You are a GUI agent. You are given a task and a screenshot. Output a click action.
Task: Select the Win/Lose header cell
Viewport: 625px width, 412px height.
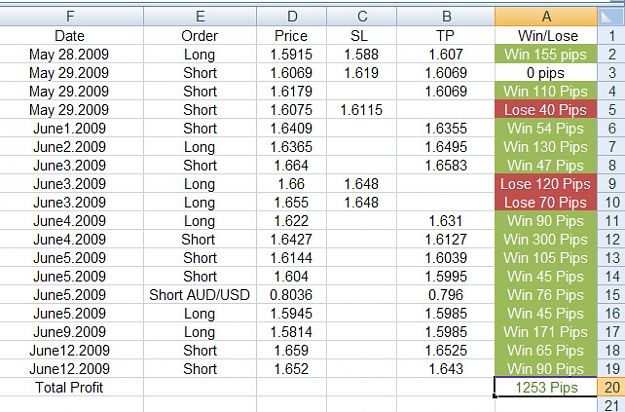tap(546, 35)
